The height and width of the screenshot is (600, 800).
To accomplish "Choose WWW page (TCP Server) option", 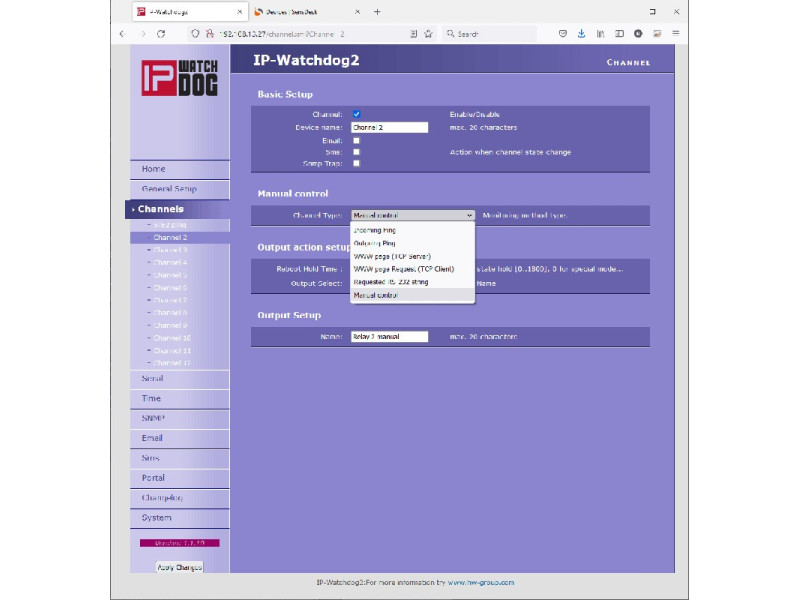I will (412, 256).
